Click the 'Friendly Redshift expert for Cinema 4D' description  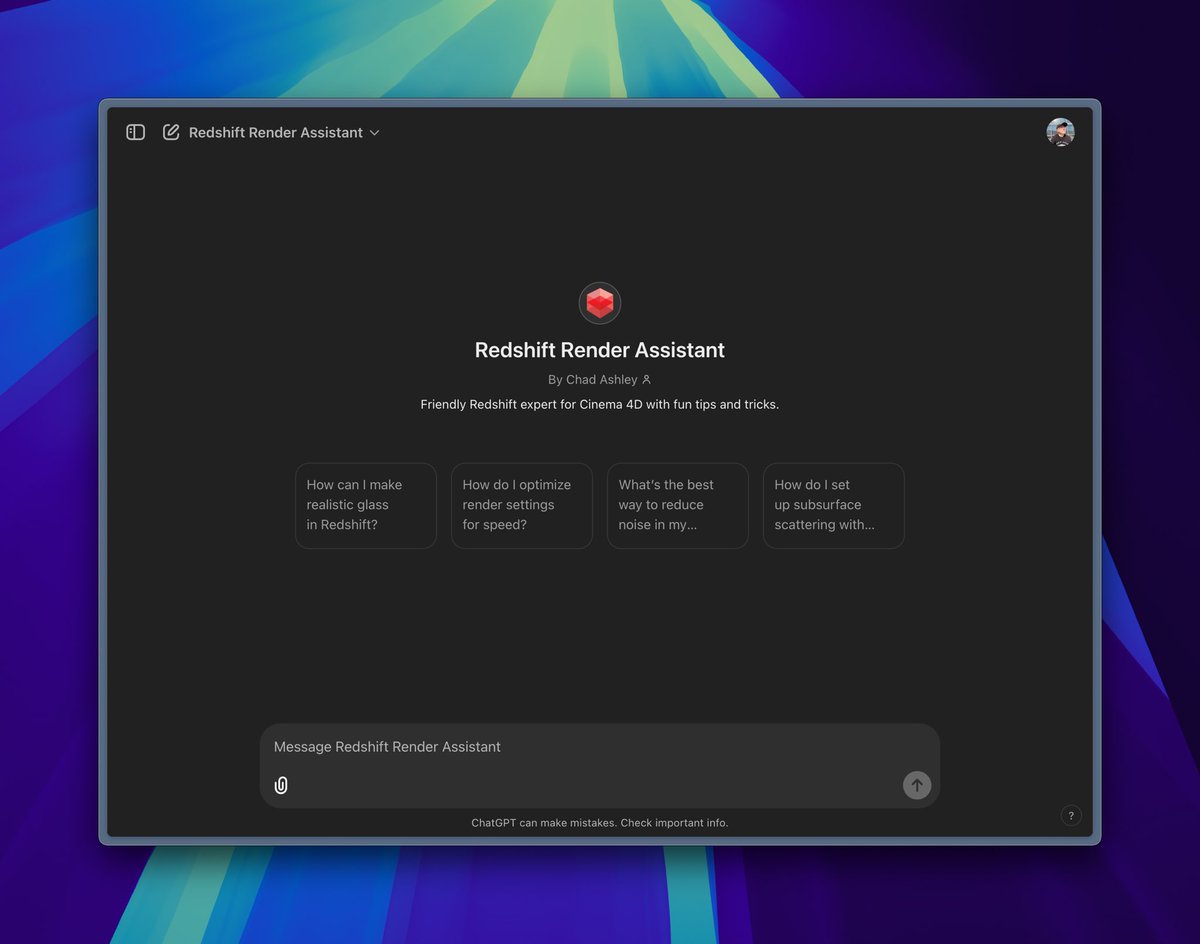(600, 404)
